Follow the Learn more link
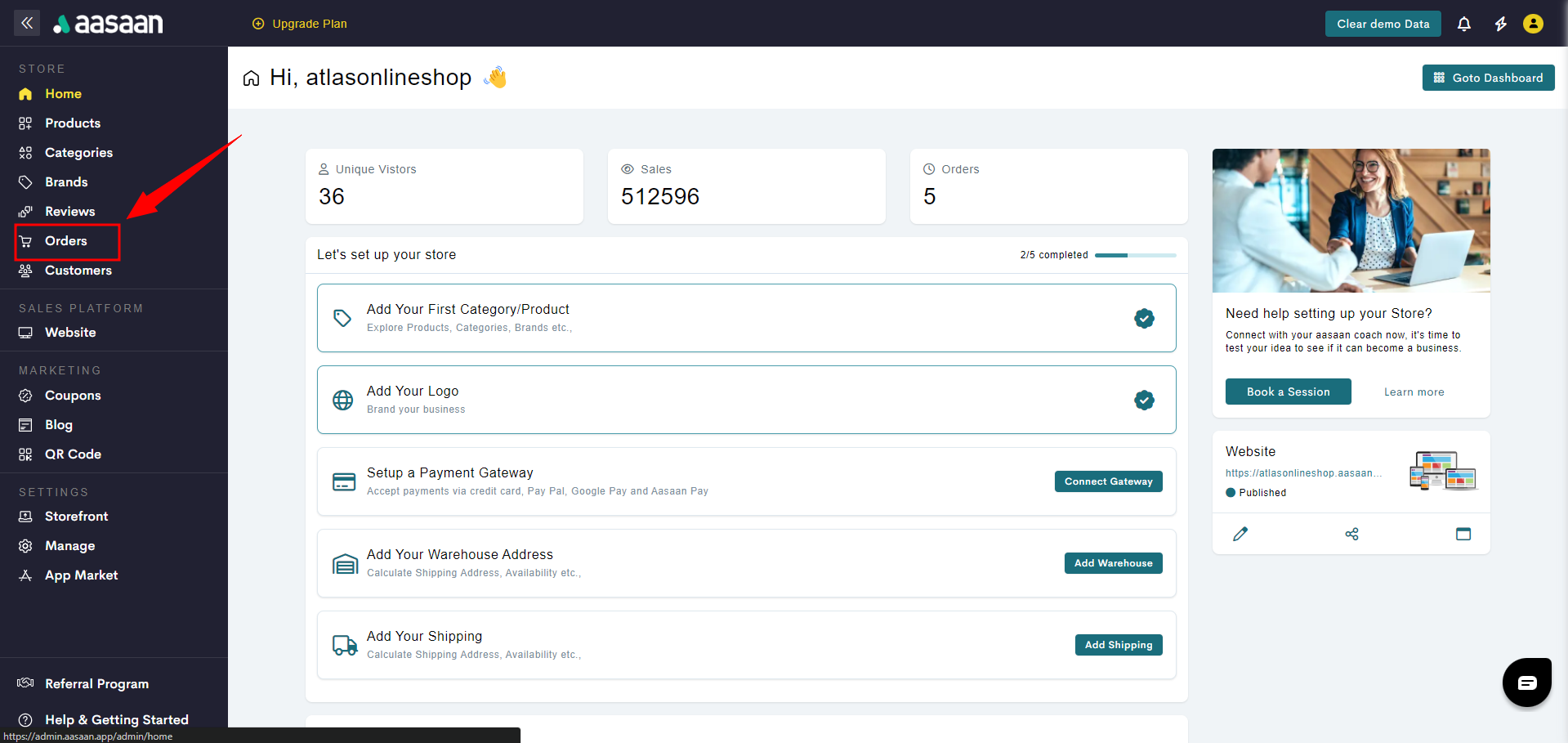The height and width of the screenshot is (743, 1568). tap(1414, 392)
